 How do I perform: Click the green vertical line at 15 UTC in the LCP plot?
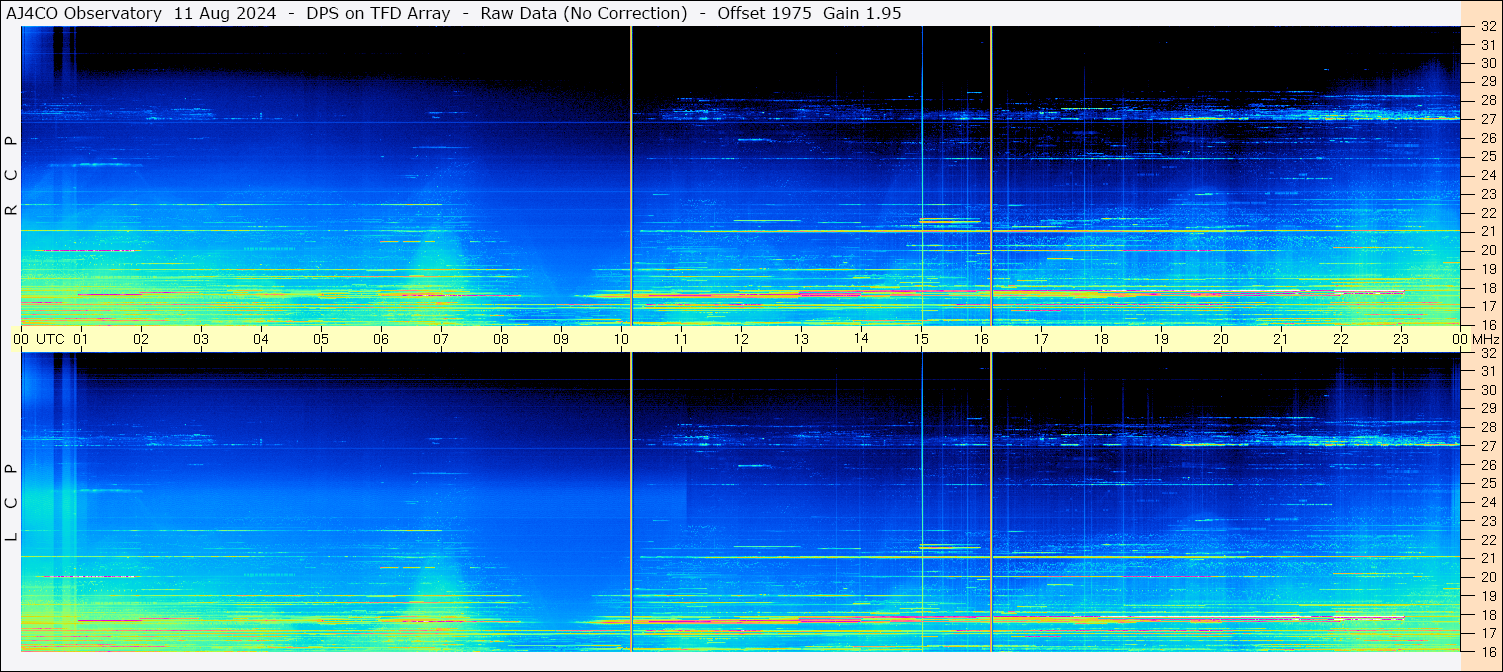pyautogui.click(x=922, y=500)
